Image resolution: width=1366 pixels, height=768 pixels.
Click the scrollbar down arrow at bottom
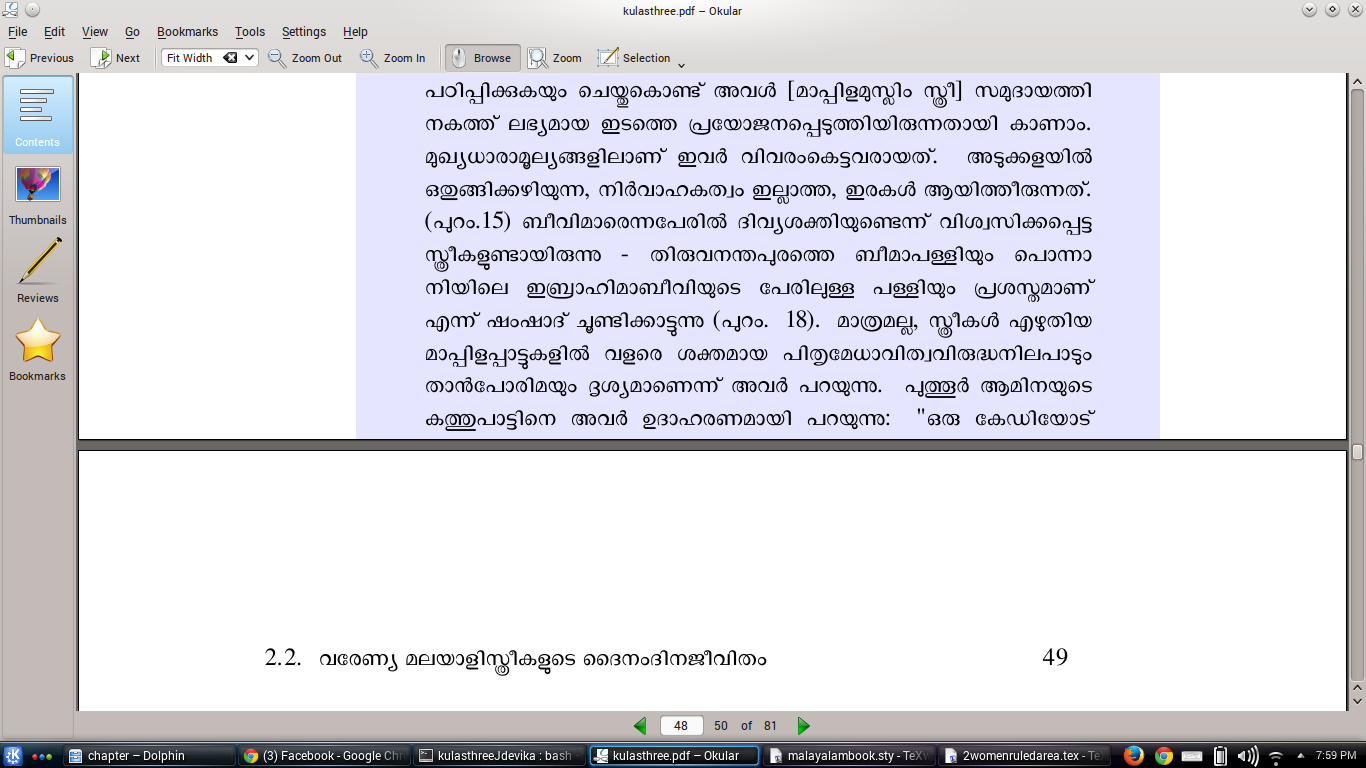click(1357, 702)
